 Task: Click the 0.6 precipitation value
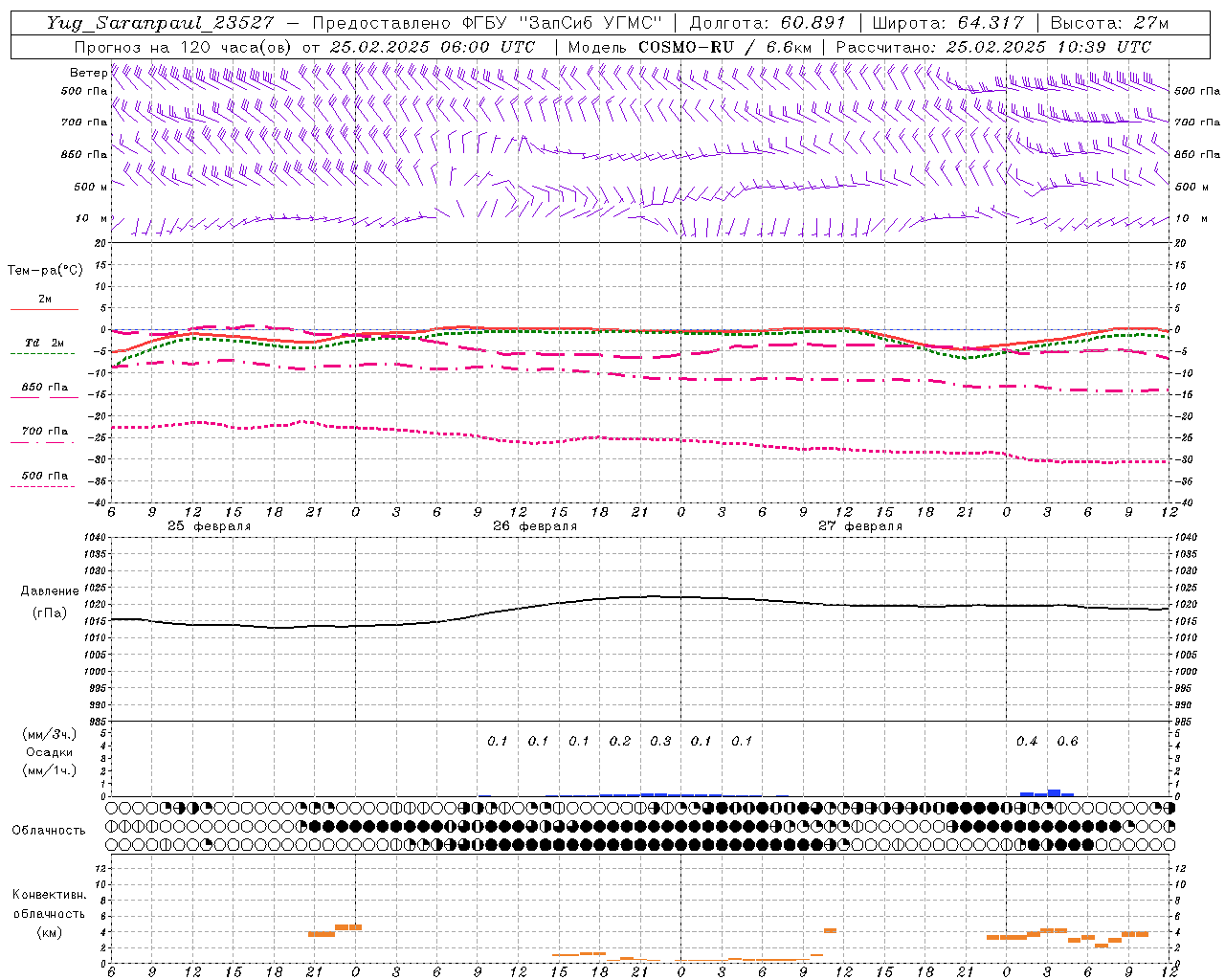[x=1067, y=742]
